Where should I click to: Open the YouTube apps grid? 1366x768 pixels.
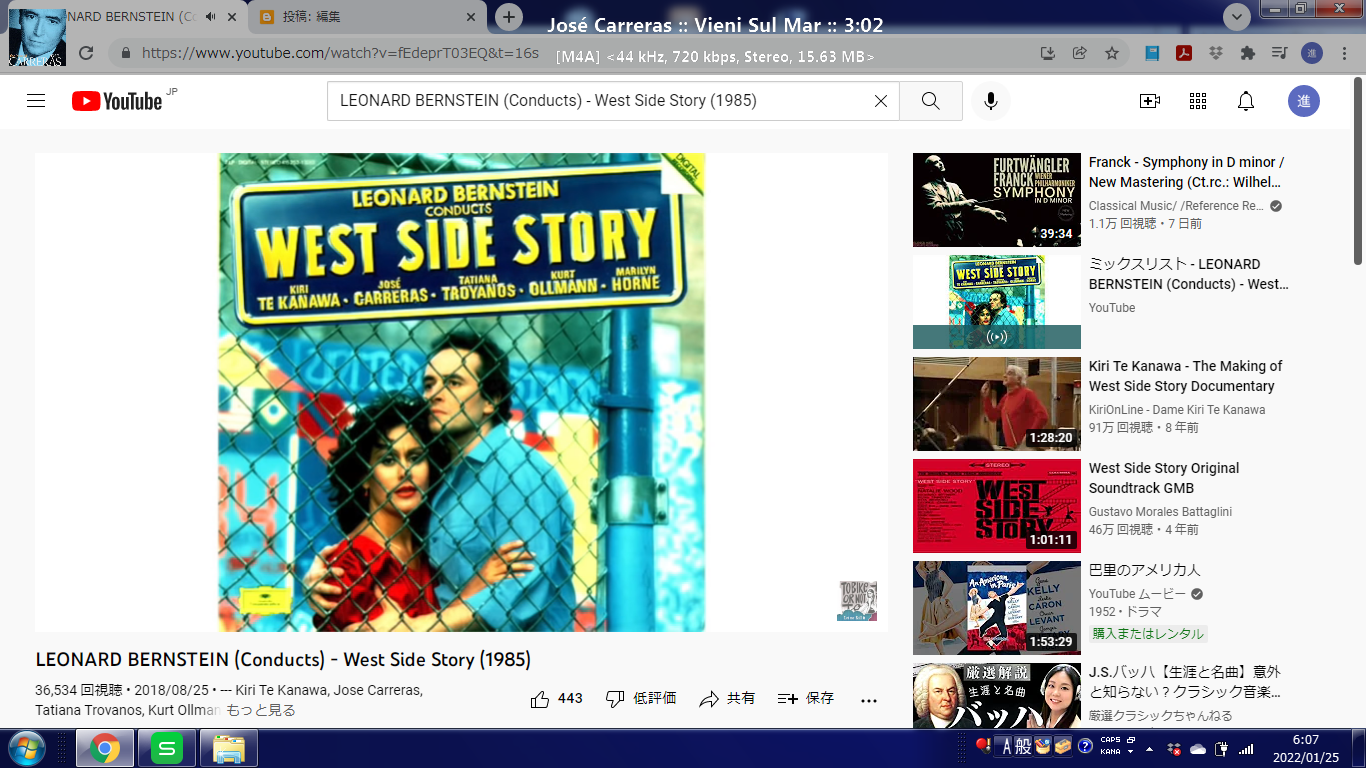1198,101
